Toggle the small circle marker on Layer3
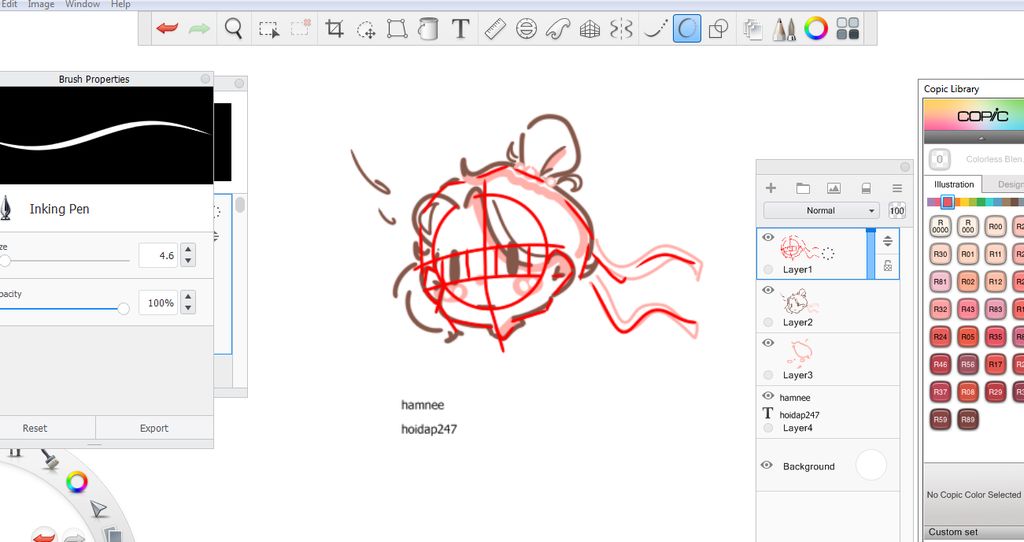This screenshot has height=542, width=1024. [768, 375]
